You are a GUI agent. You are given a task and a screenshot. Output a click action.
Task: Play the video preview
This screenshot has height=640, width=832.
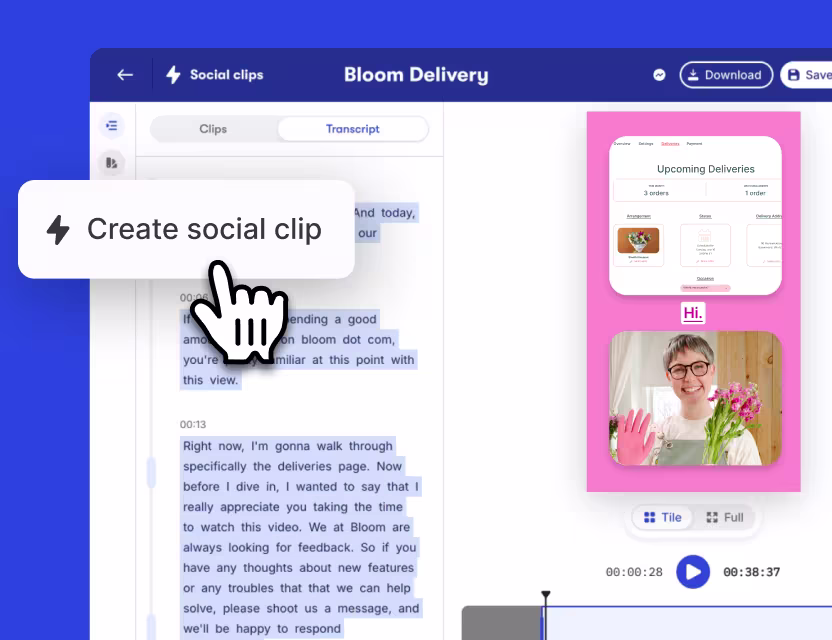[x=692, y=572]
